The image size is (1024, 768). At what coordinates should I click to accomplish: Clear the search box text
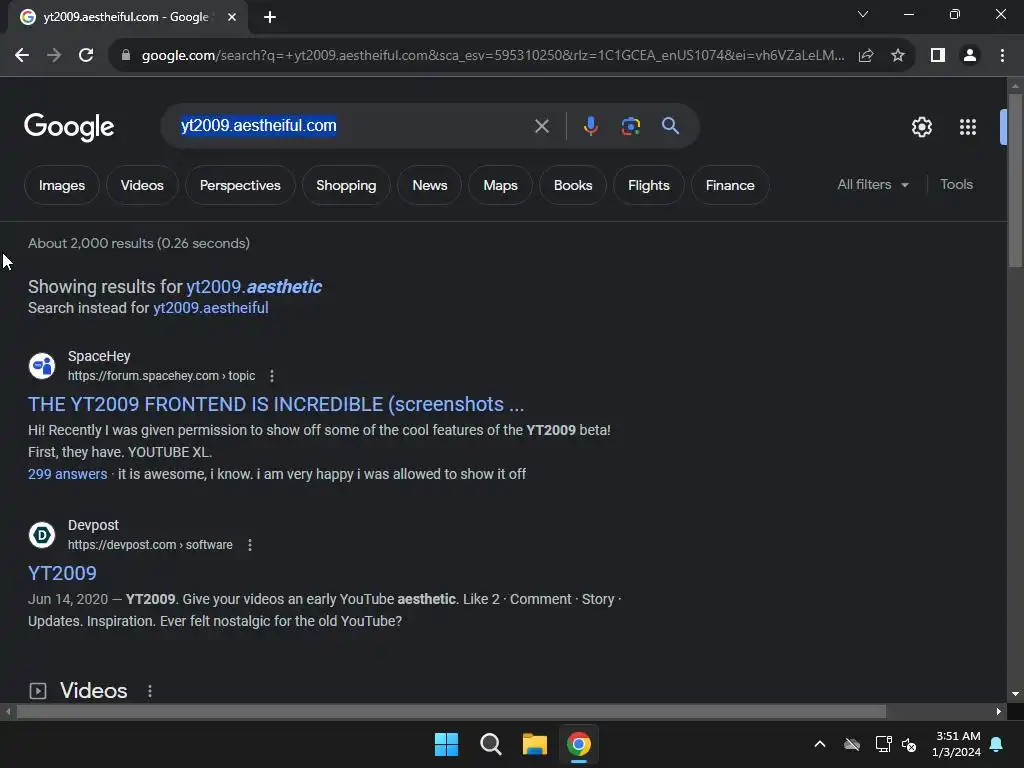(x=541, y=126)
